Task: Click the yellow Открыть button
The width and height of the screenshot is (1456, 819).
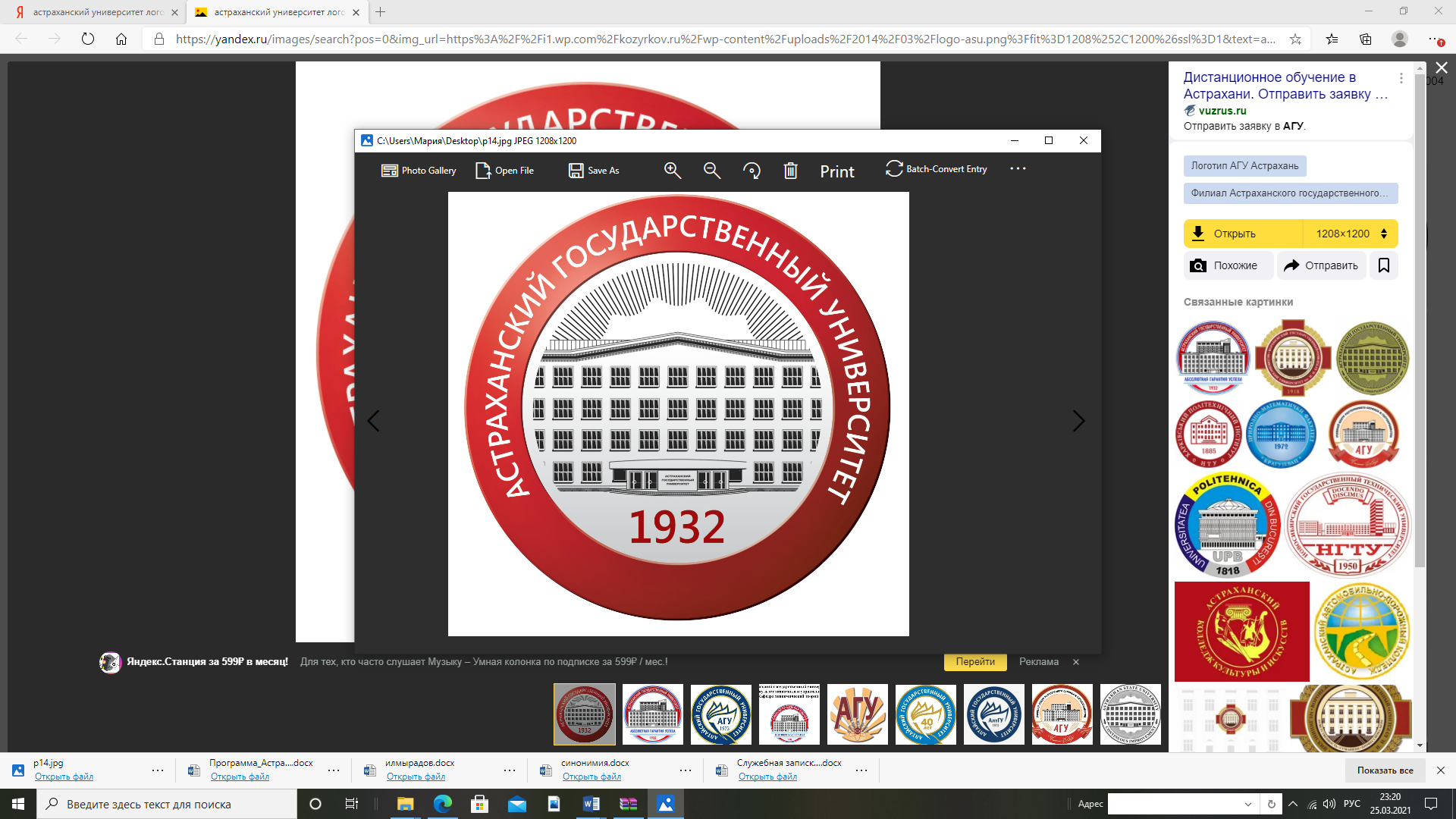Action: tap(1243, 234)
